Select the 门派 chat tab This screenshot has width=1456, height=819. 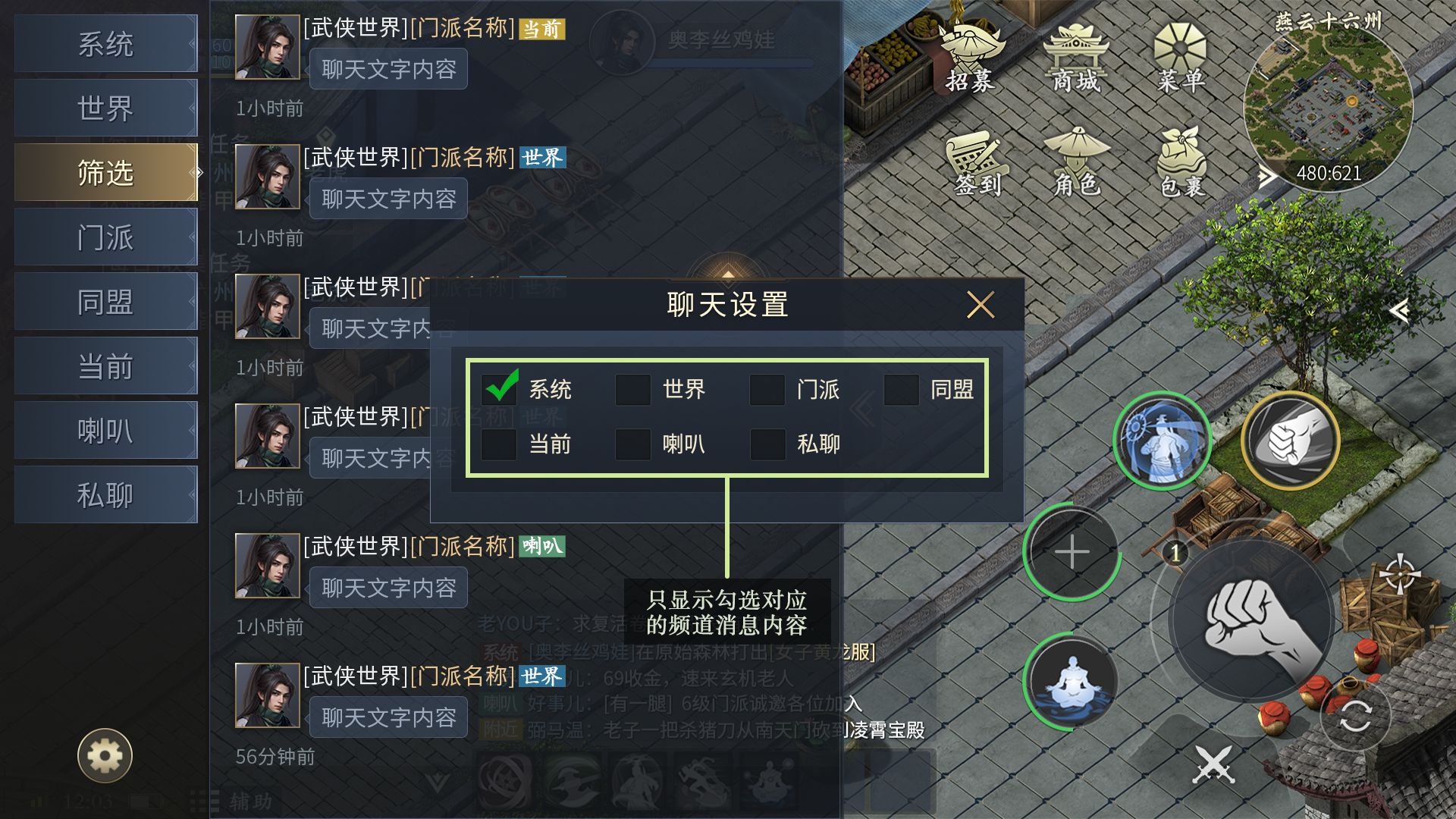pyautogui.click(x=105, y=237)
